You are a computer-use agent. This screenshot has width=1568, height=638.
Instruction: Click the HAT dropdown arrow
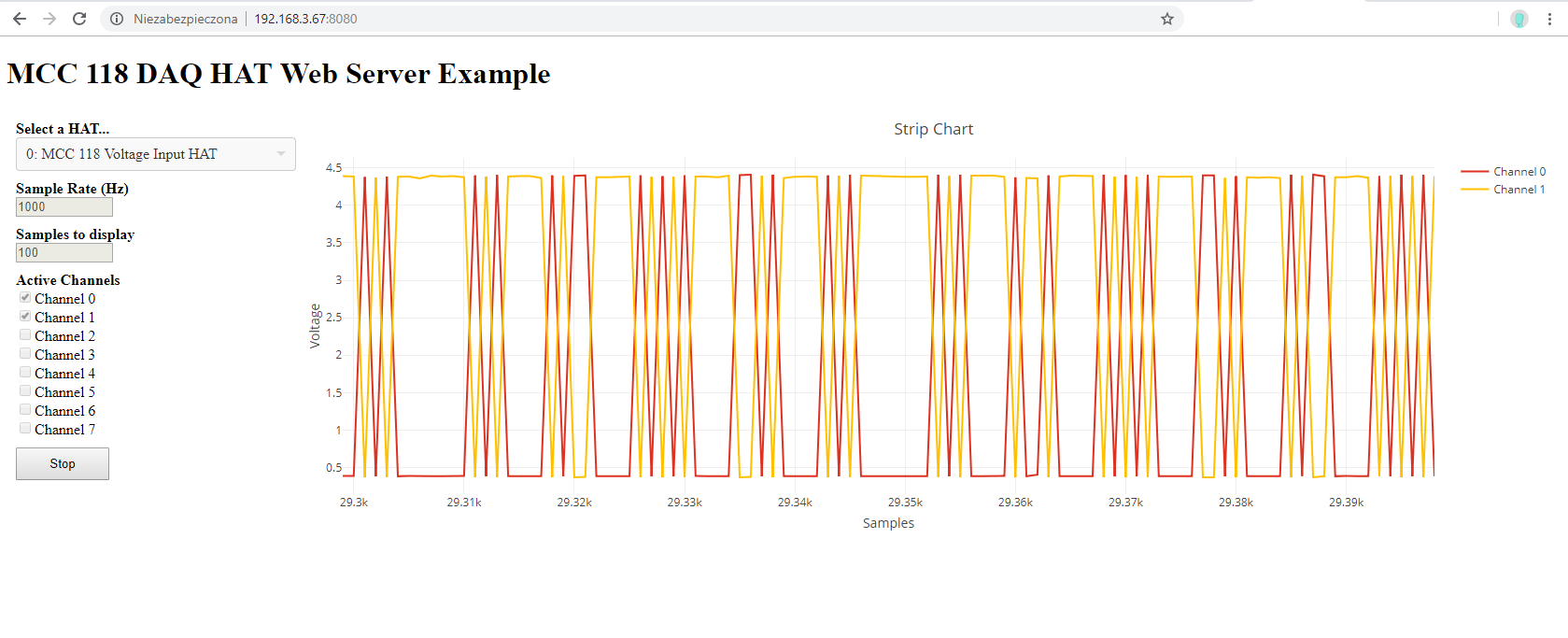click(x=281, y=154)
